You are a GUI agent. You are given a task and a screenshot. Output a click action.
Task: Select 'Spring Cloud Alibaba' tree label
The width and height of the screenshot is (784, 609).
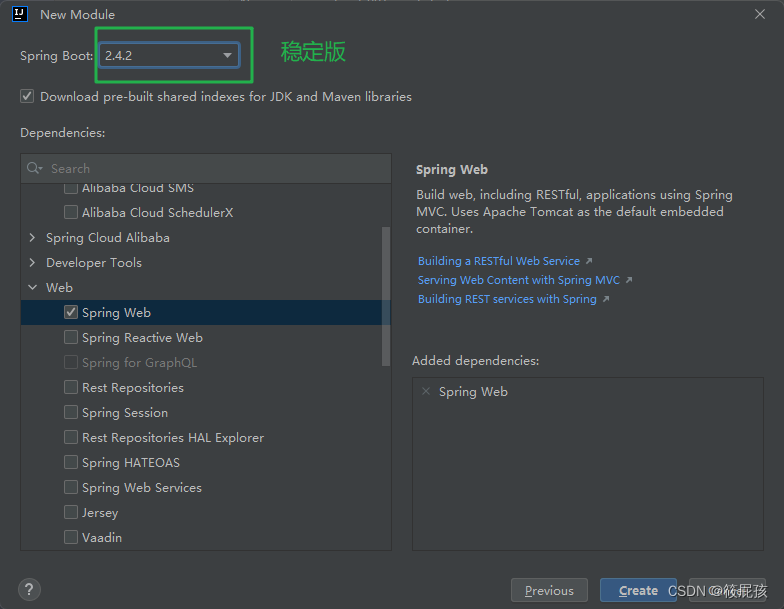(x=108, y=238)
